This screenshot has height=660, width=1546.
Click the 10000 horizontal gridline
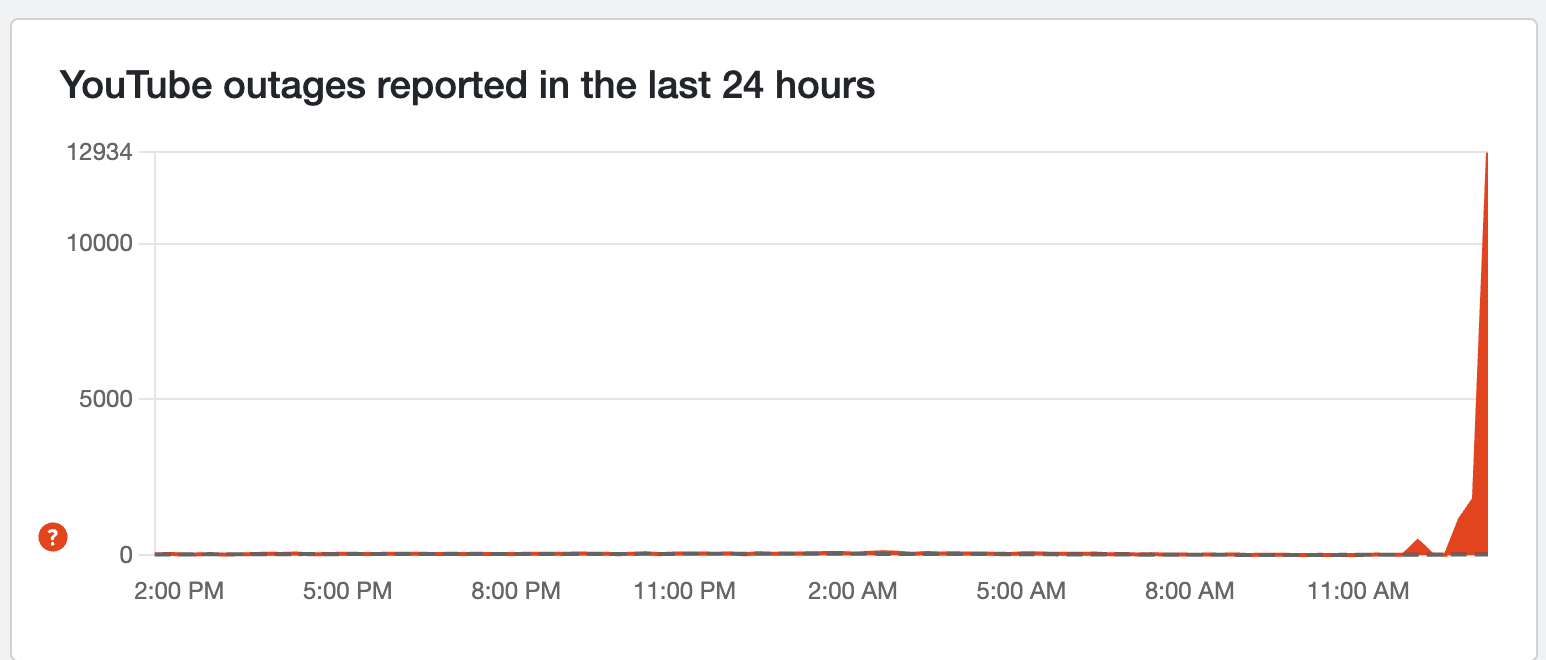coord(800,244)
